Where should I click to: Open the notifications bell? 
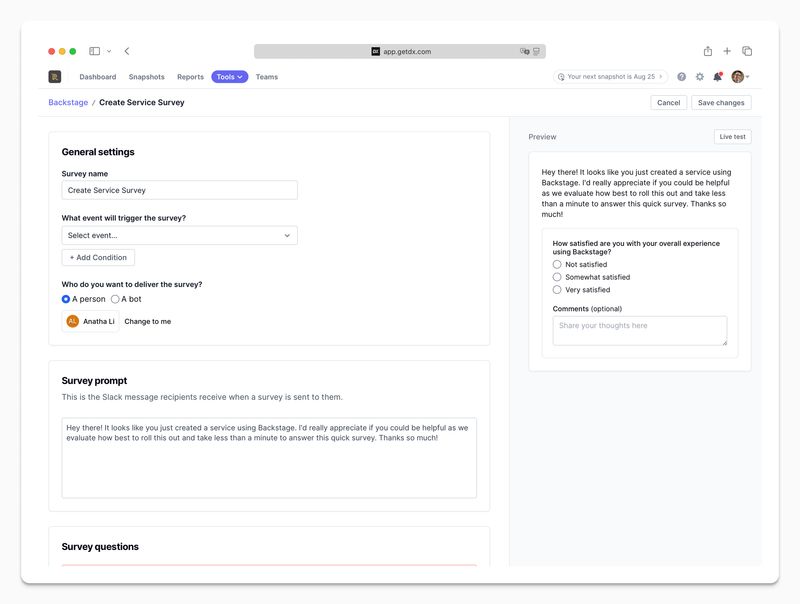click(717, 77)
